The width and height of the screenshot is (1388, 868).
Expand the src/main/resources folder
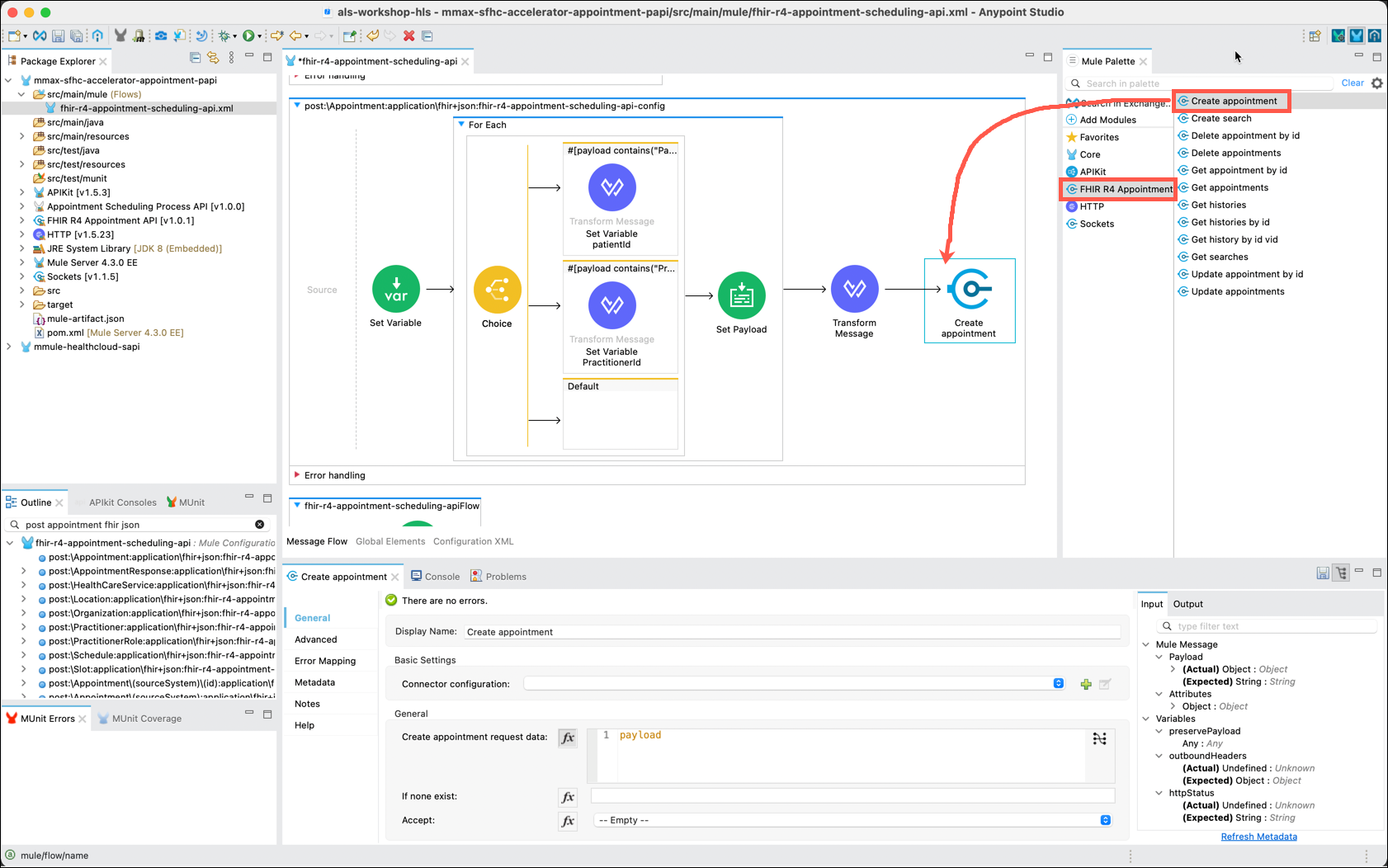22,136
